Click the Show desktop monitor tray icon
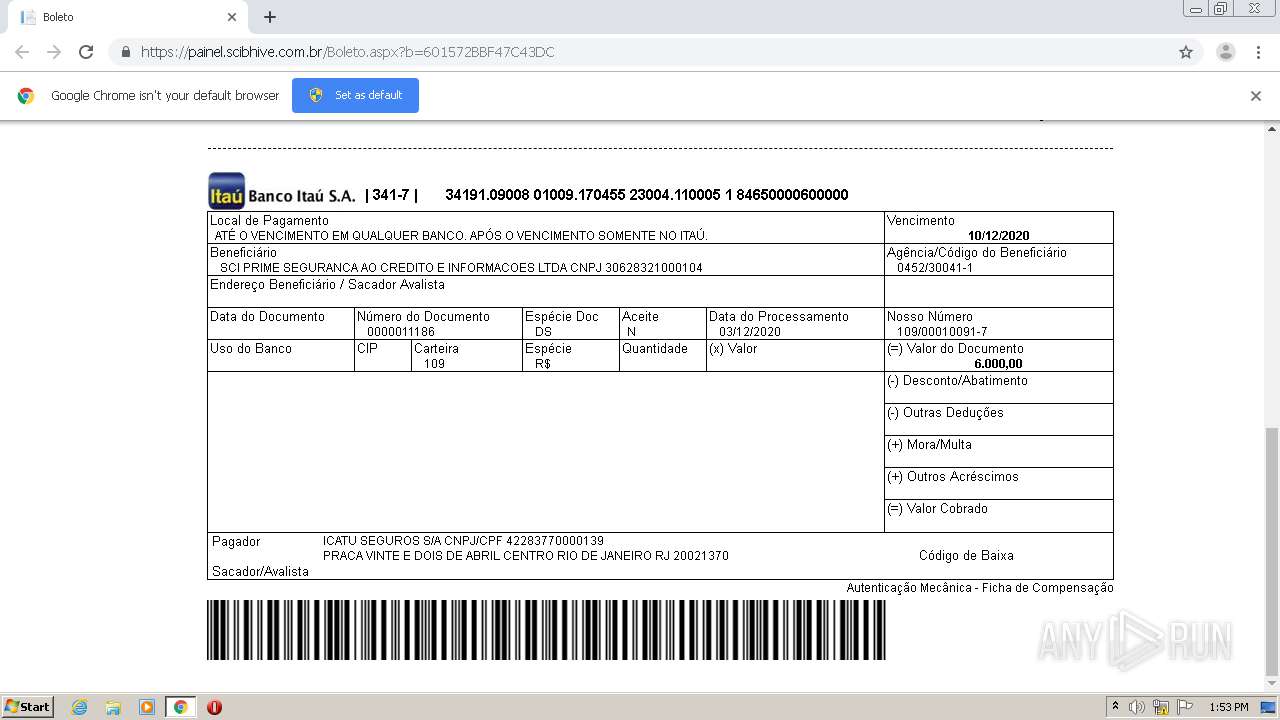The image size is (1280, 720). pos(1268,707)
